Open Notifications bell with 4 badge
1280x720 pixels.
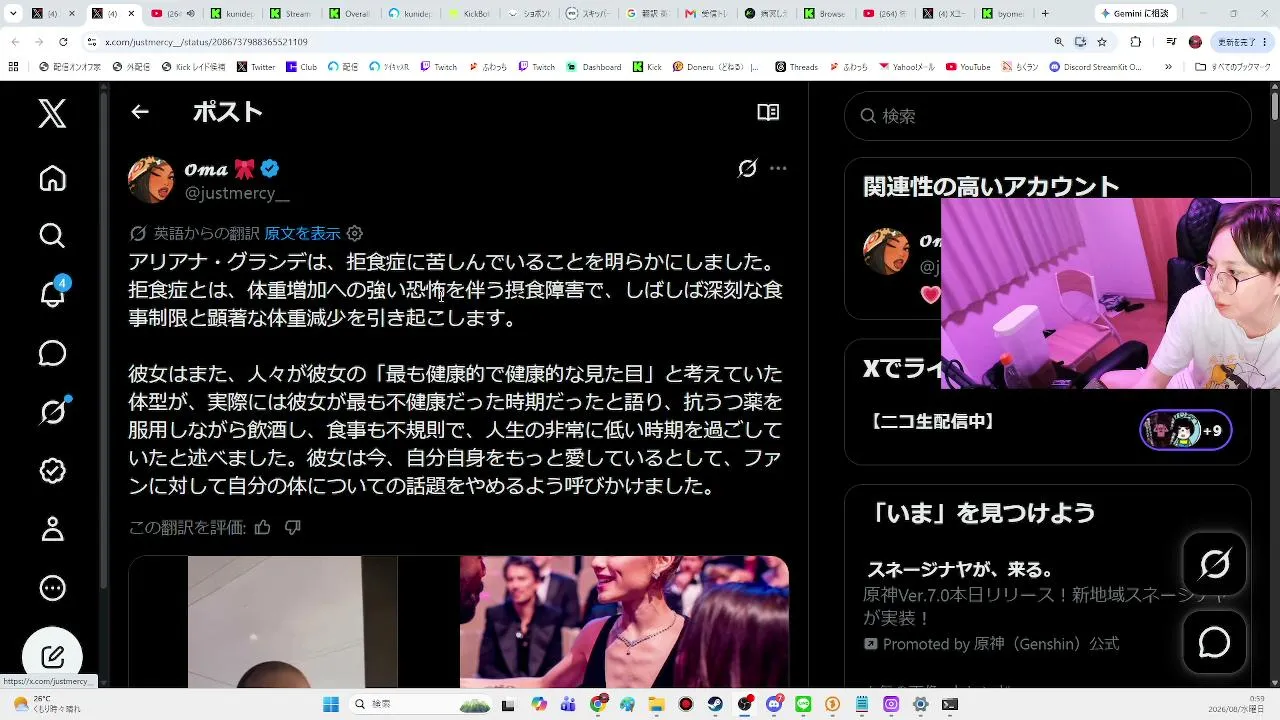point(52,294)
